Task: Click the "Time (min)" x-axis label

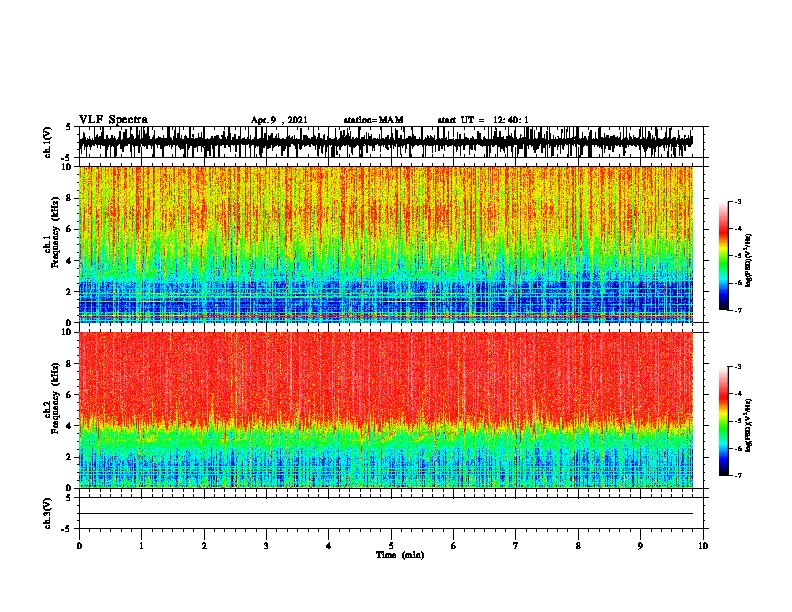Action: pos(400,555)
